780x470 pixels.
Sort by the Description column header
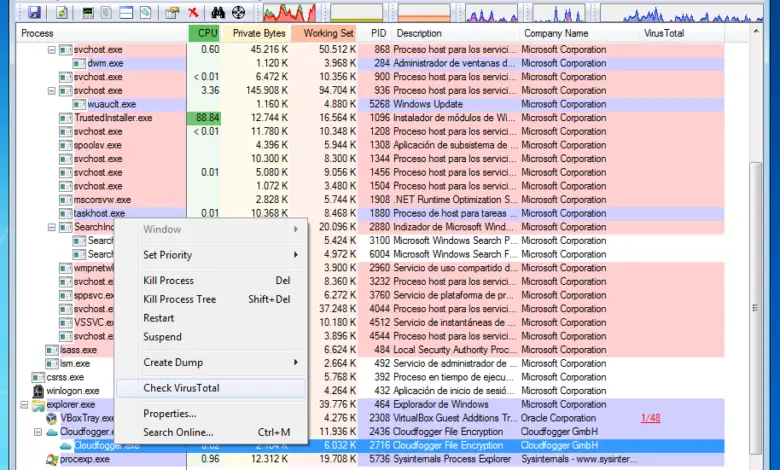click(456, 33)
